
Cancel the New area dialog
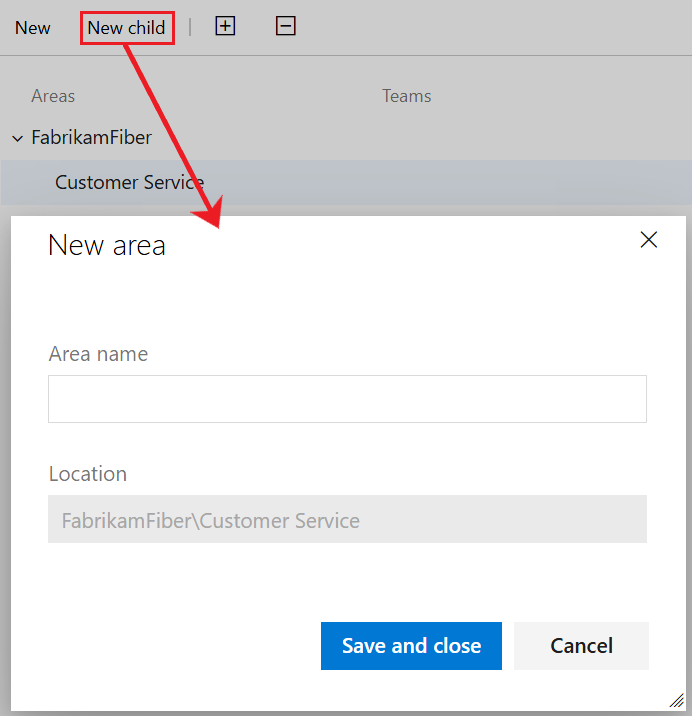tap(581, 646)
